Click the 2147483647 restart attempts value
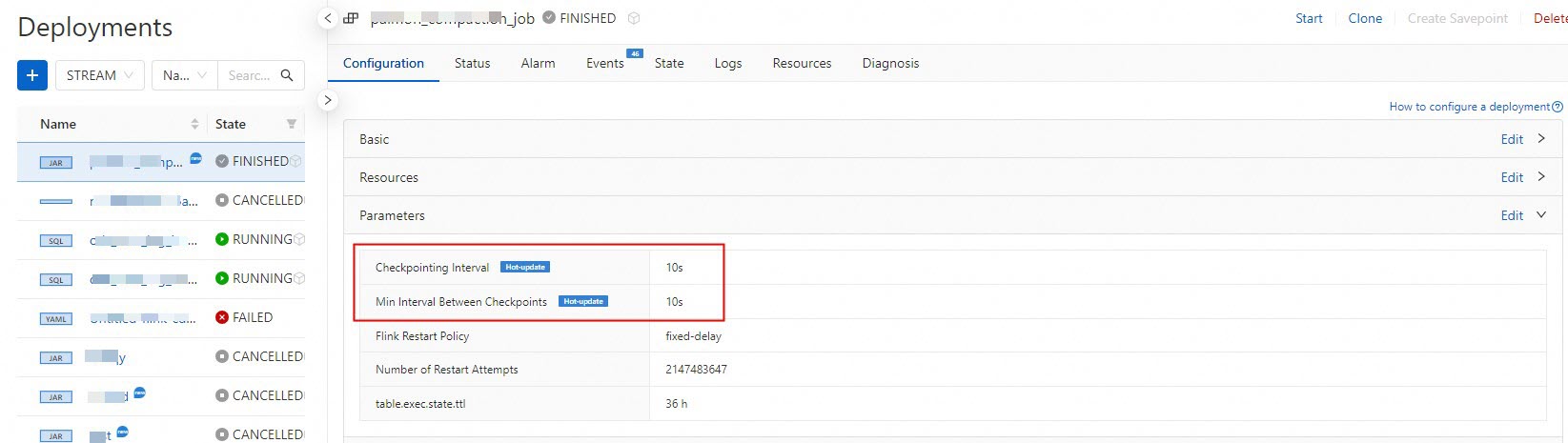Viewport: 1568px width, 443px height. pos(696,370)
